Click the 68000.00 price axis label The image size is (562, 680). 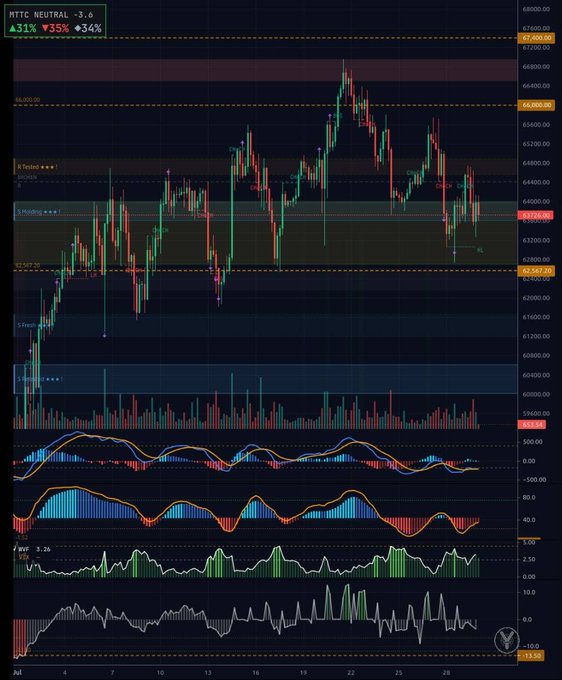536,9
